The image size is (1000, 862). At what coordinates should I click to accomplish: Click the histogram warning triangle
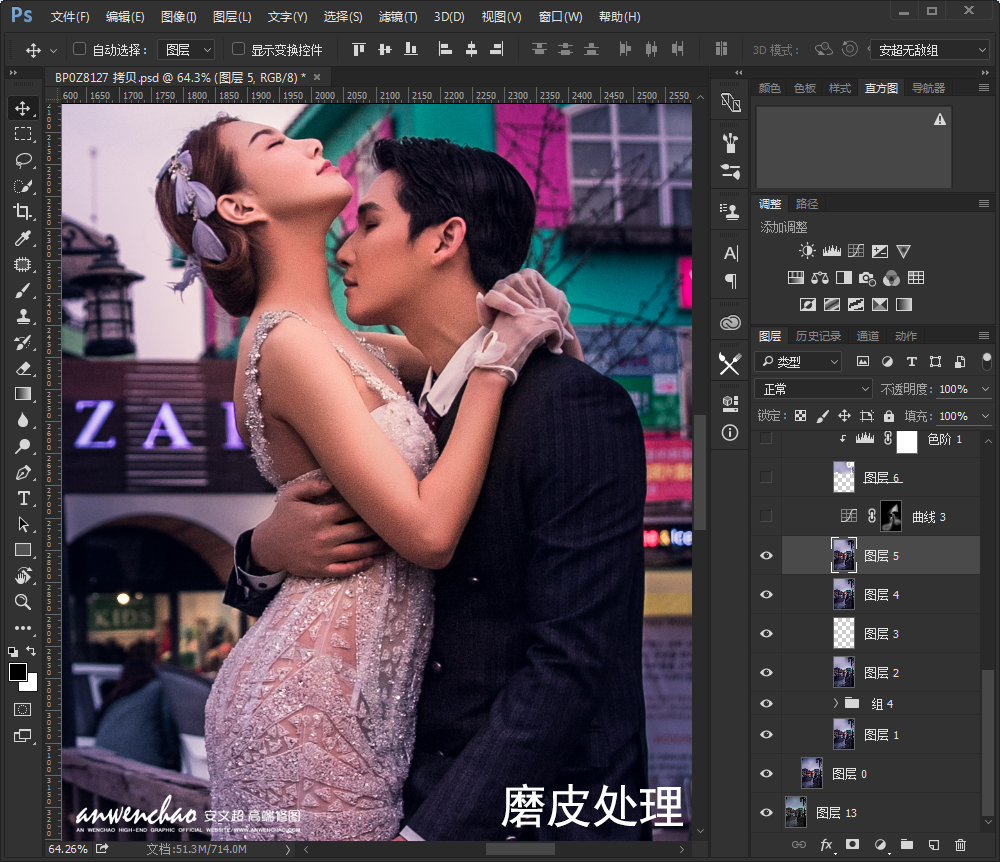pos(939,119)
